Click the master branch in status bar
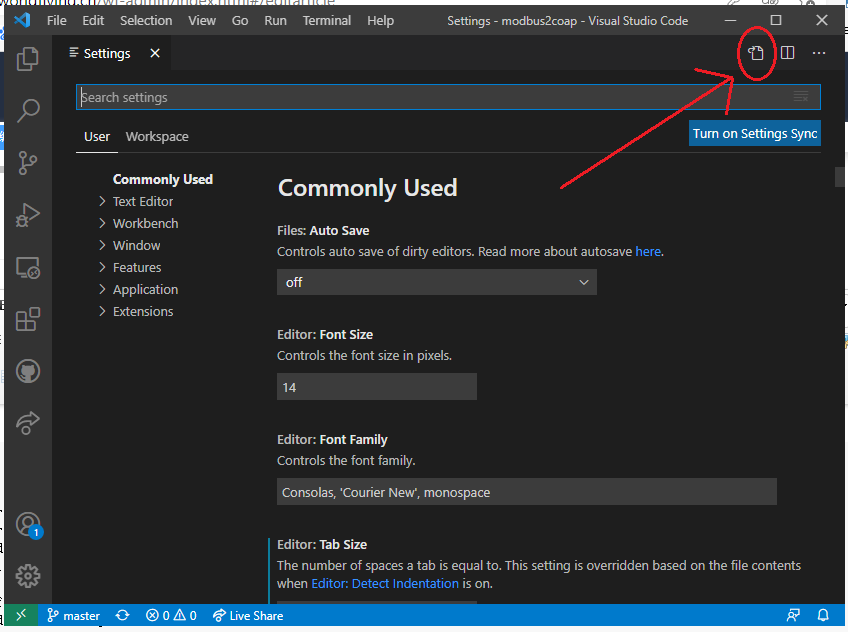This screenshot has height=632, width=848. coord(74,615)
